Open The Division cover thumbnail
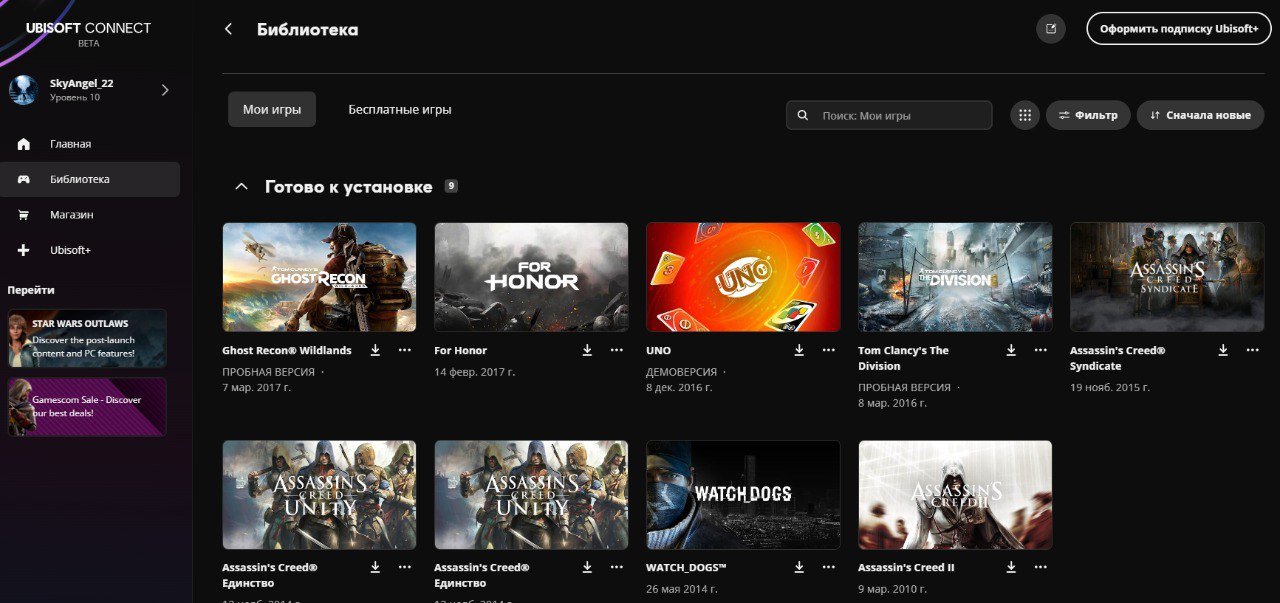This screenshot has width=1280, height=603. [955, 277]
